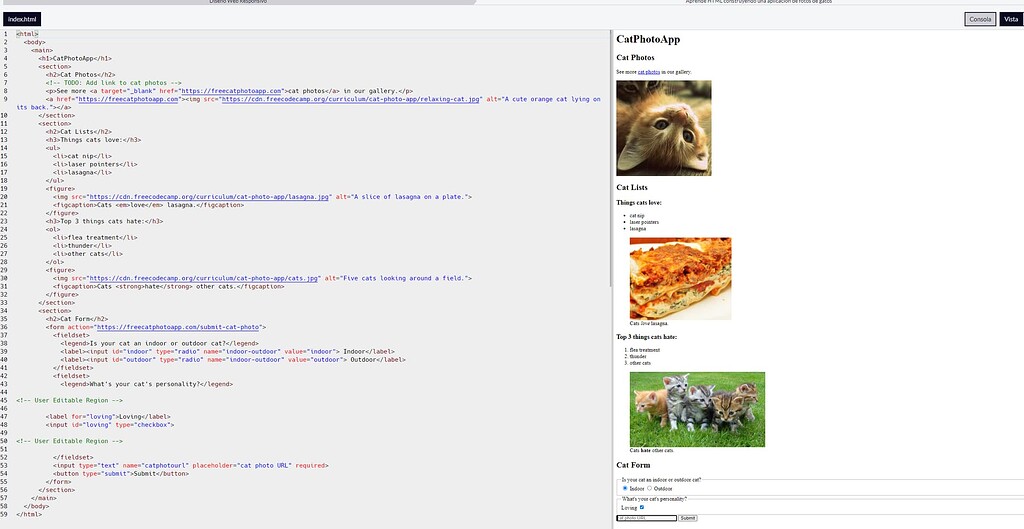Click the closing </html> tag on line 59
Image resolution: width=1024 pixels, height=529 pixels.
click(29, 514)
